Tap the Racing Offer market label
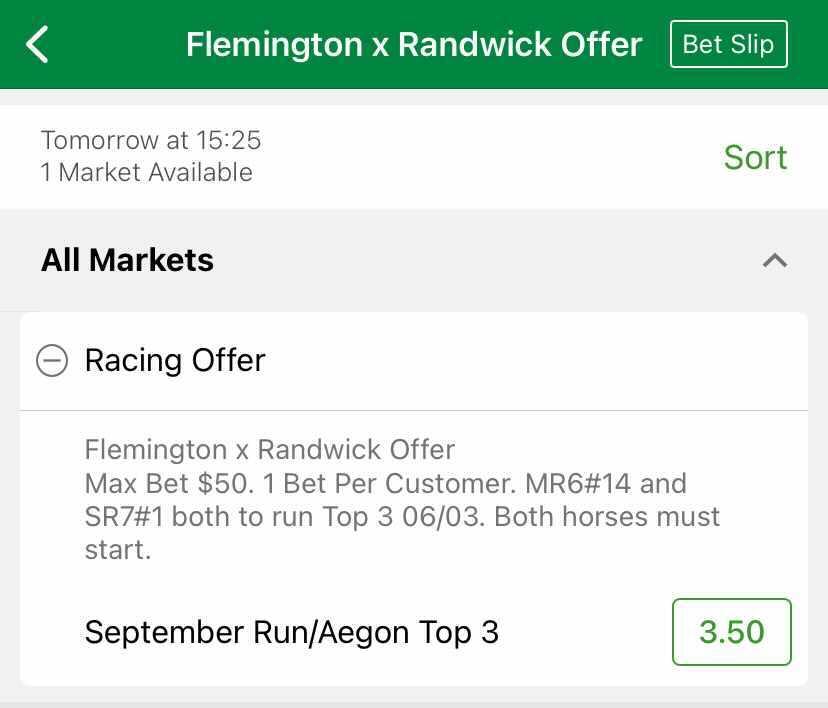This screenshot has width=828, height=708. click(175, 360)
